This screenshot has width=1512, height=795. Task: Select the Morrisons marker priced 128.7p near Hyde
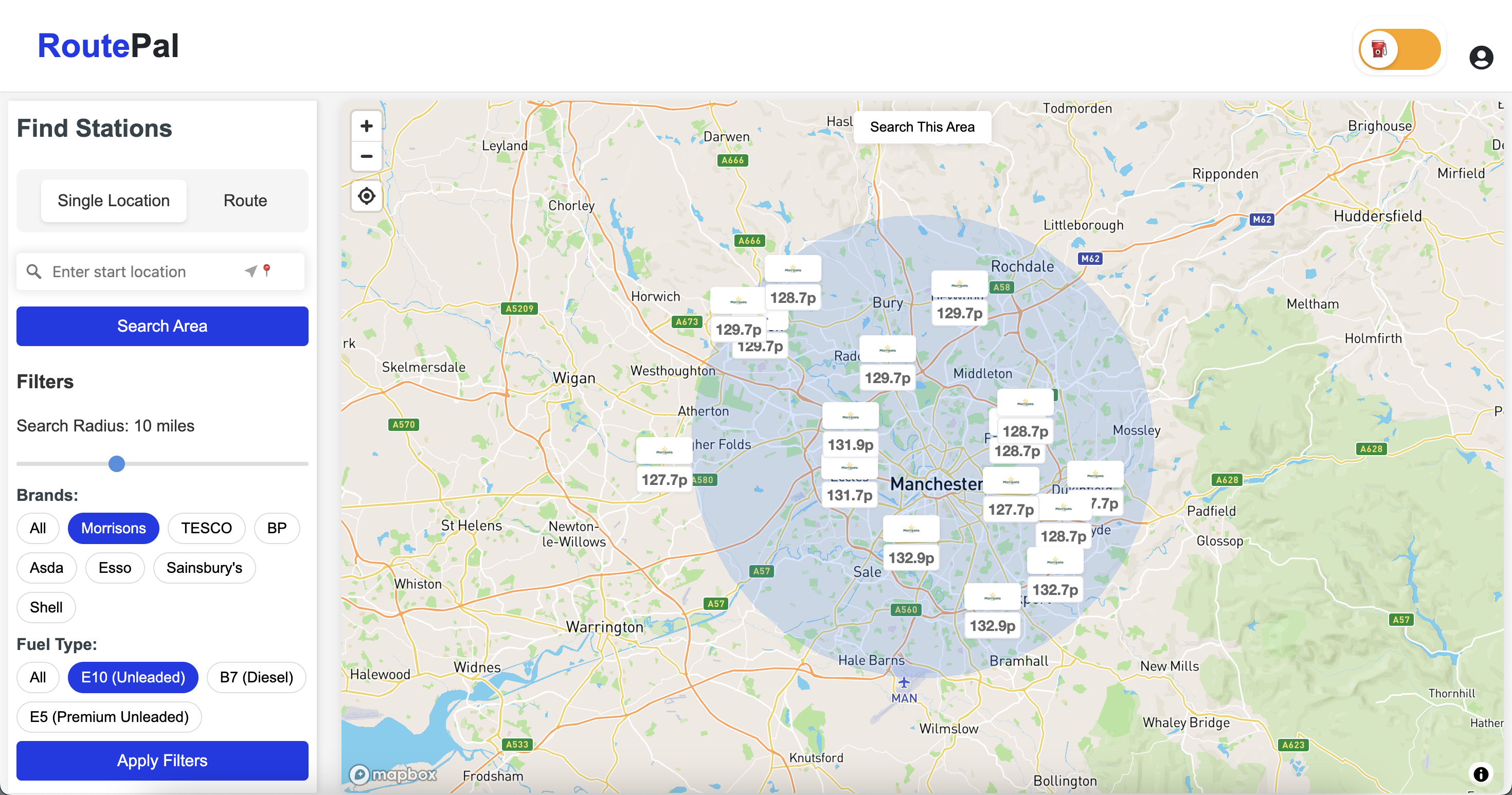tap(1064, 508)
